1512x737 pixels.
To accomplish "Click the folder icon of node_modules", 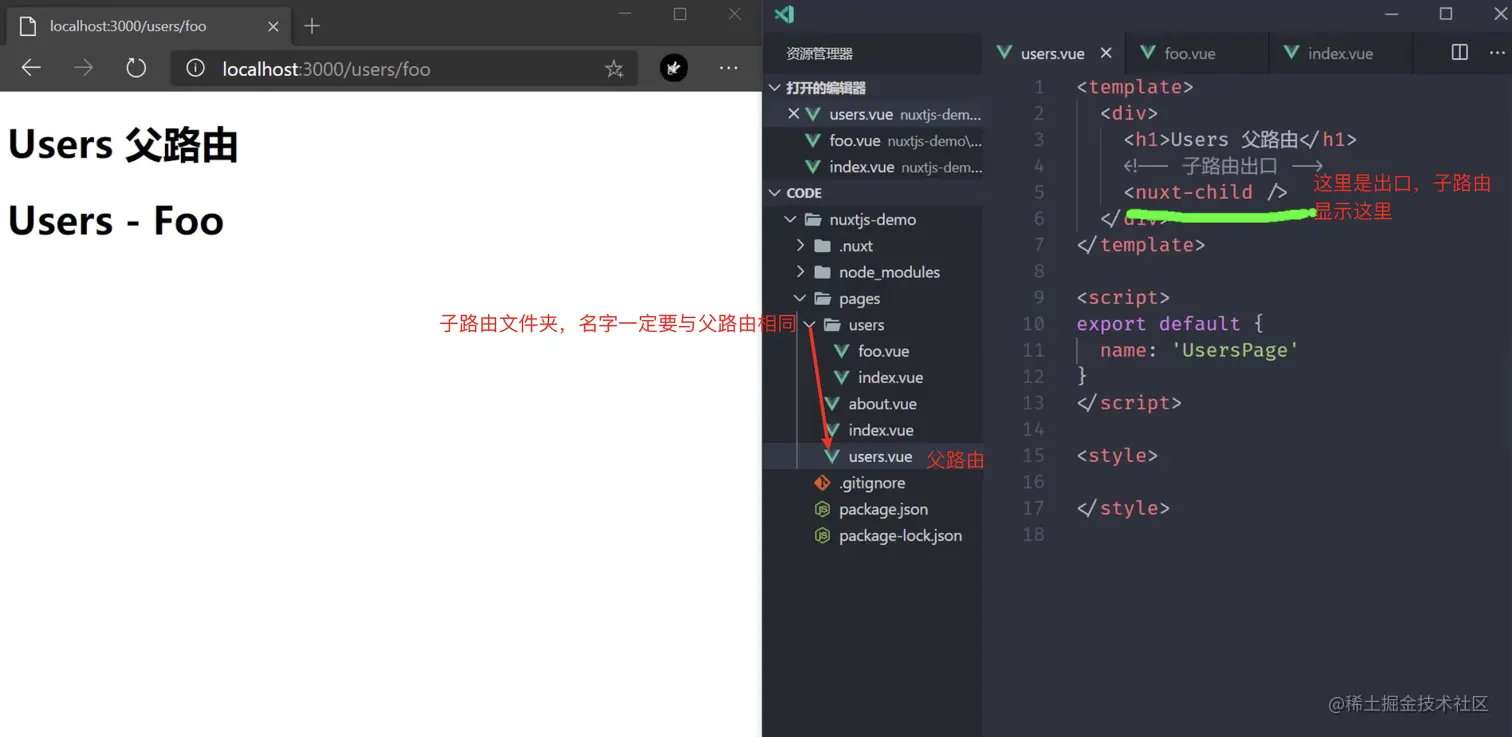I will pos(822,272).
